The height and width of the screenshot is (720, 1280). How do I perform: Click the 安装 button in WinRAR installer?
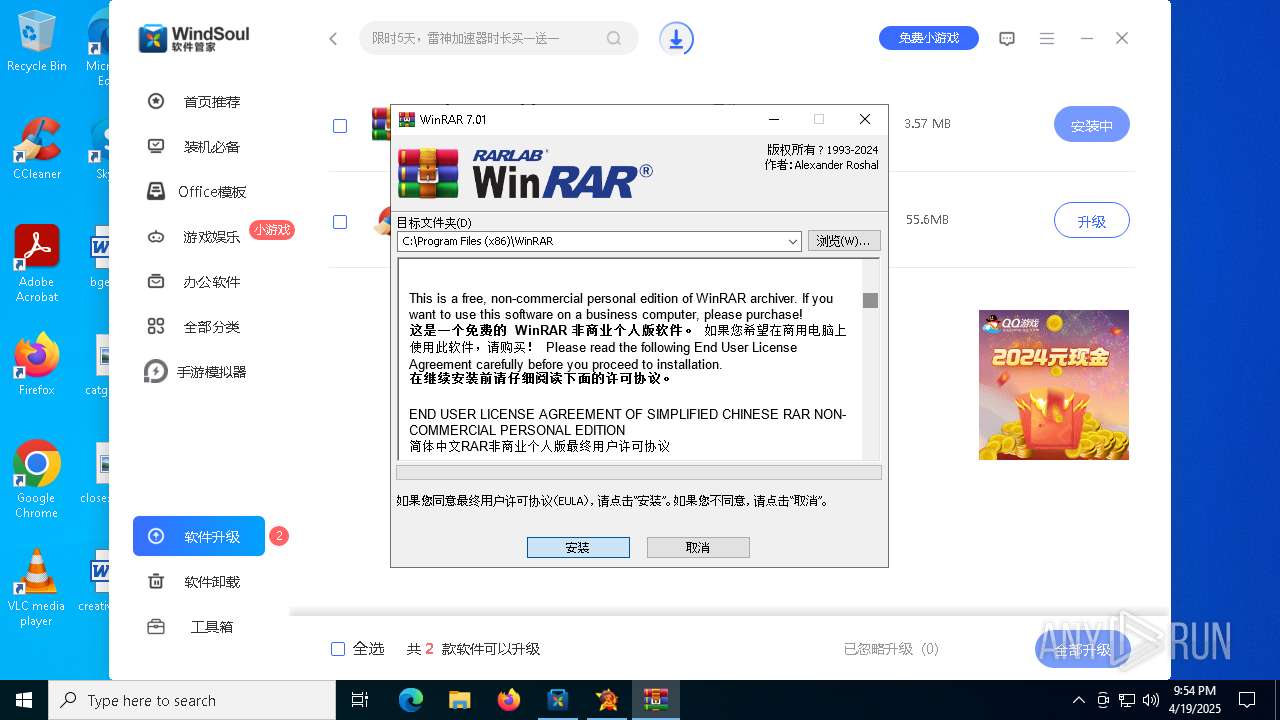(x=578, y=547)
